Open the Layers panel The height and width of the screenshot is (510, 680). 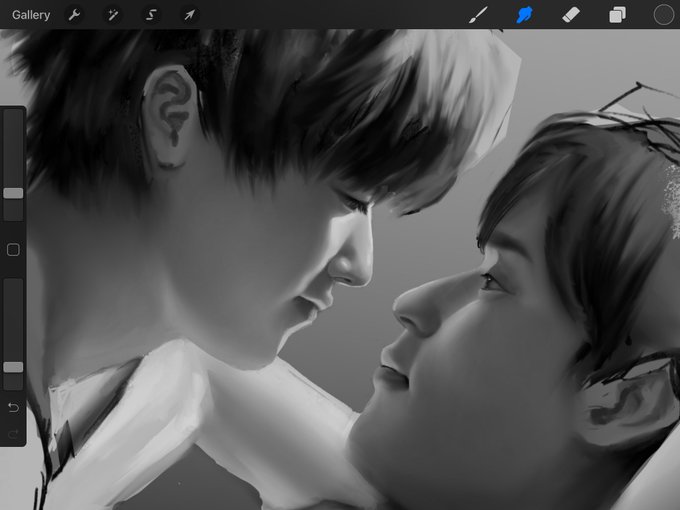[x=617, y=15]
